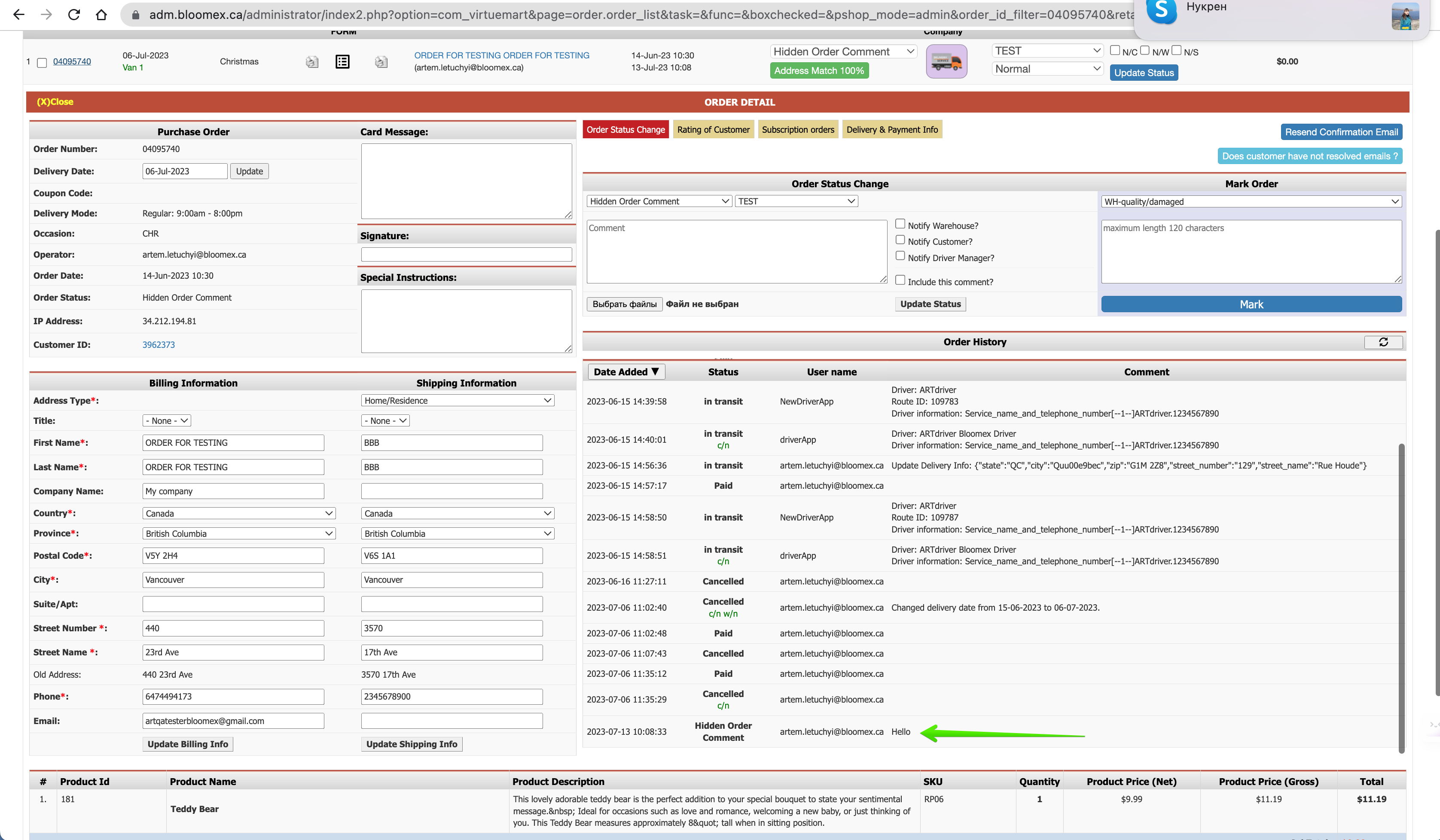Image resolution: width=1440 pixels, height=840 pixels.
Task: Open the order form list icon
Action: (x=342, y=62)
